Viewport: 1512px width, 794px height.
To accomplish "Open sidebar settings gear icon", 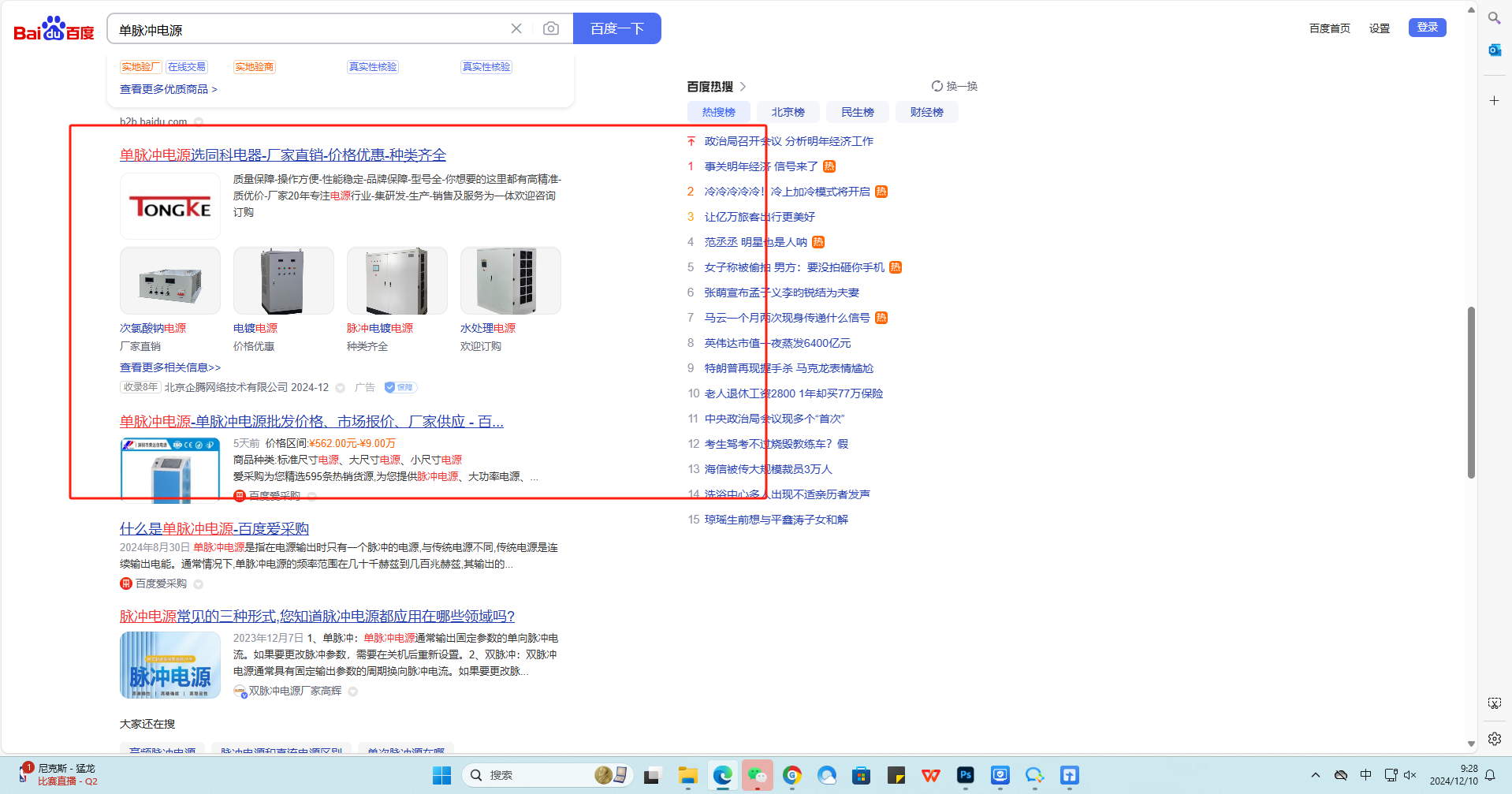I will (1494, 739).
